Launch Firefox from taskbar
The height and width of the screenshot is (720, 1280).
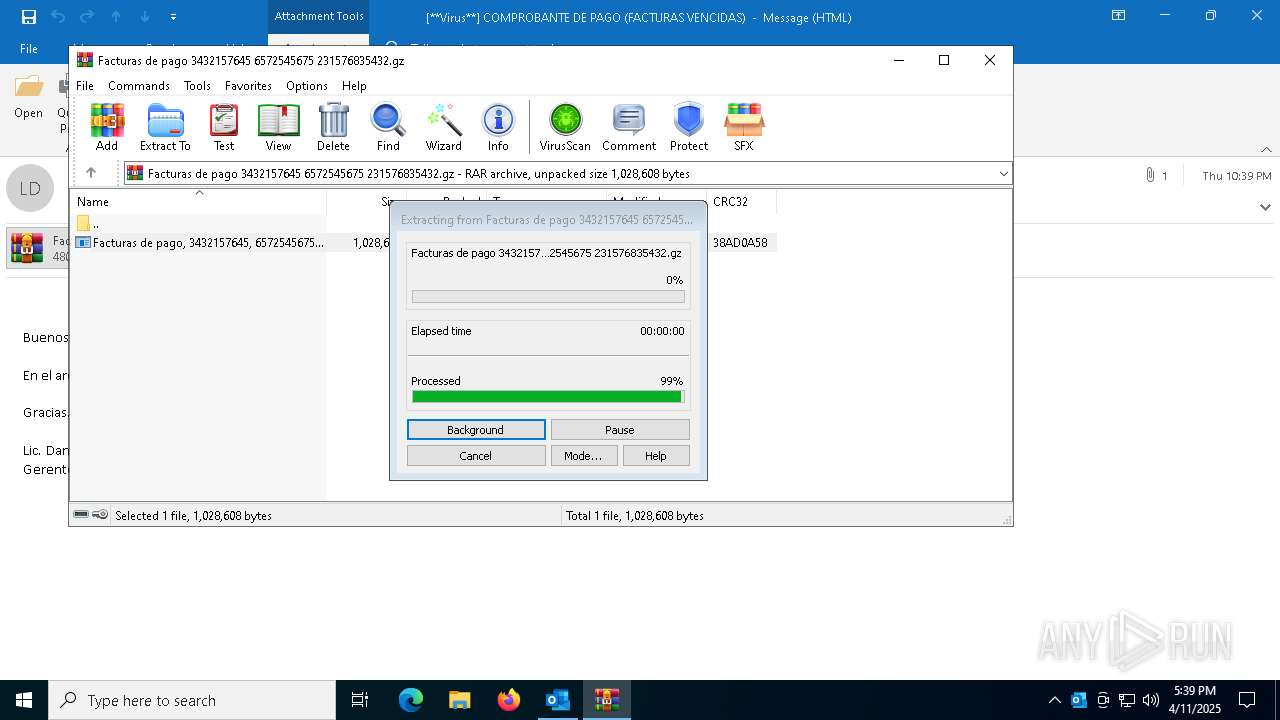[509, 700]
